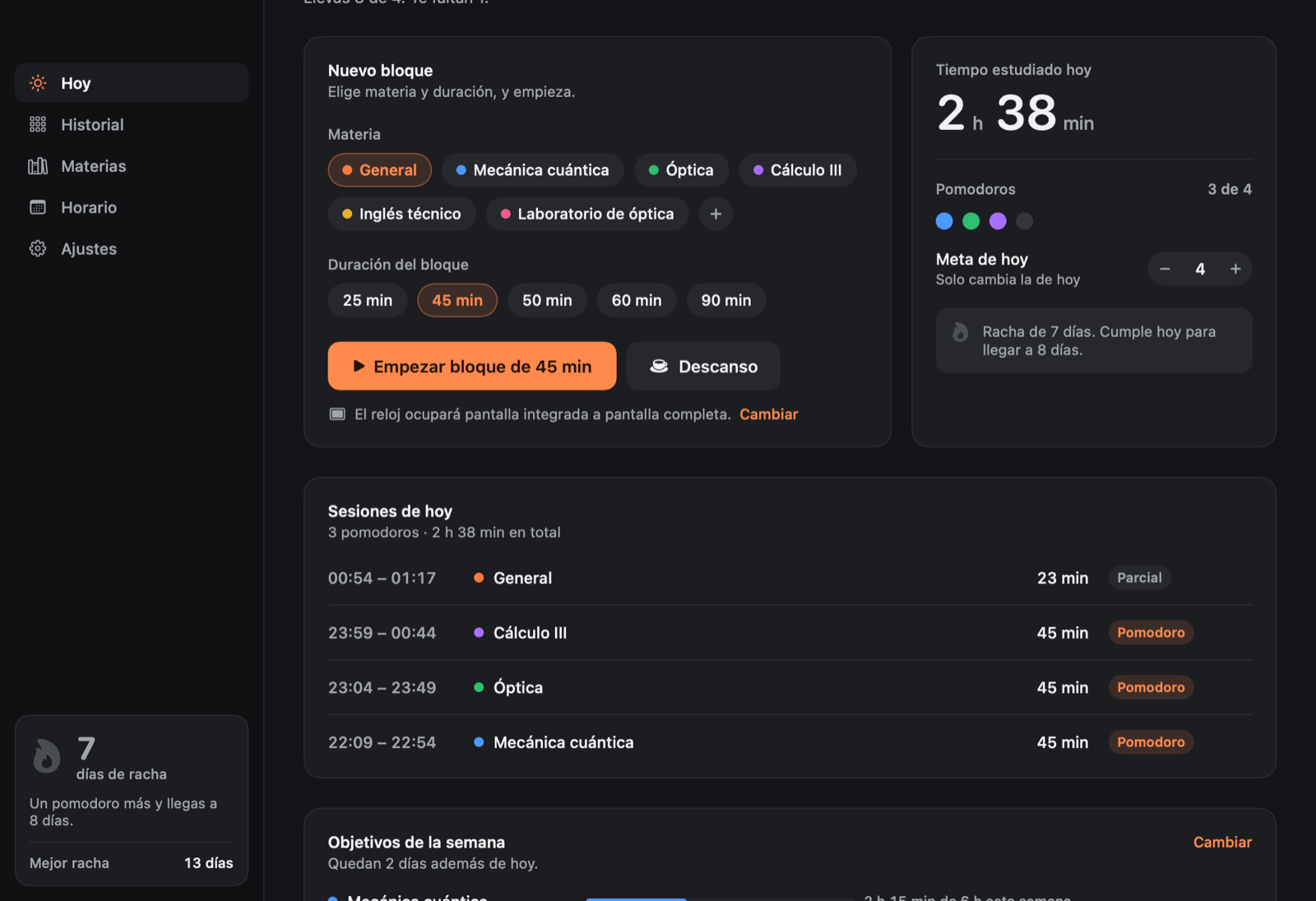1316x901 pixels.
Task: Select the General materia chip
Action: point(379,170)
